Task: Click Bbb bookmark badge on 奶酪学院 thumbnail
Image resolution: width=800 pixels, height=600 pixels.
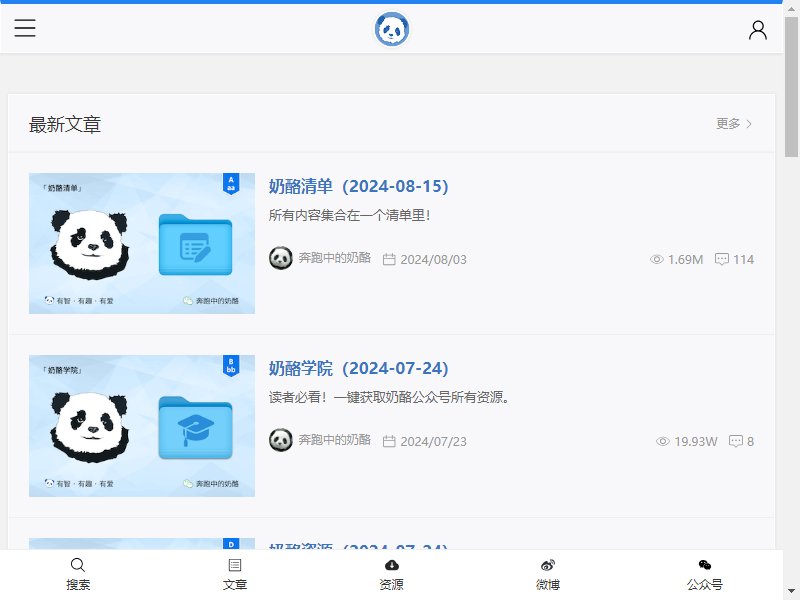Action: tap(231, 366)
